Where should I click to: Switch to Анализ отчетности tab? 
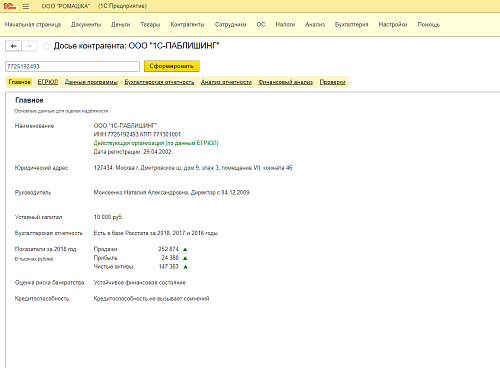tap(226, 82)
